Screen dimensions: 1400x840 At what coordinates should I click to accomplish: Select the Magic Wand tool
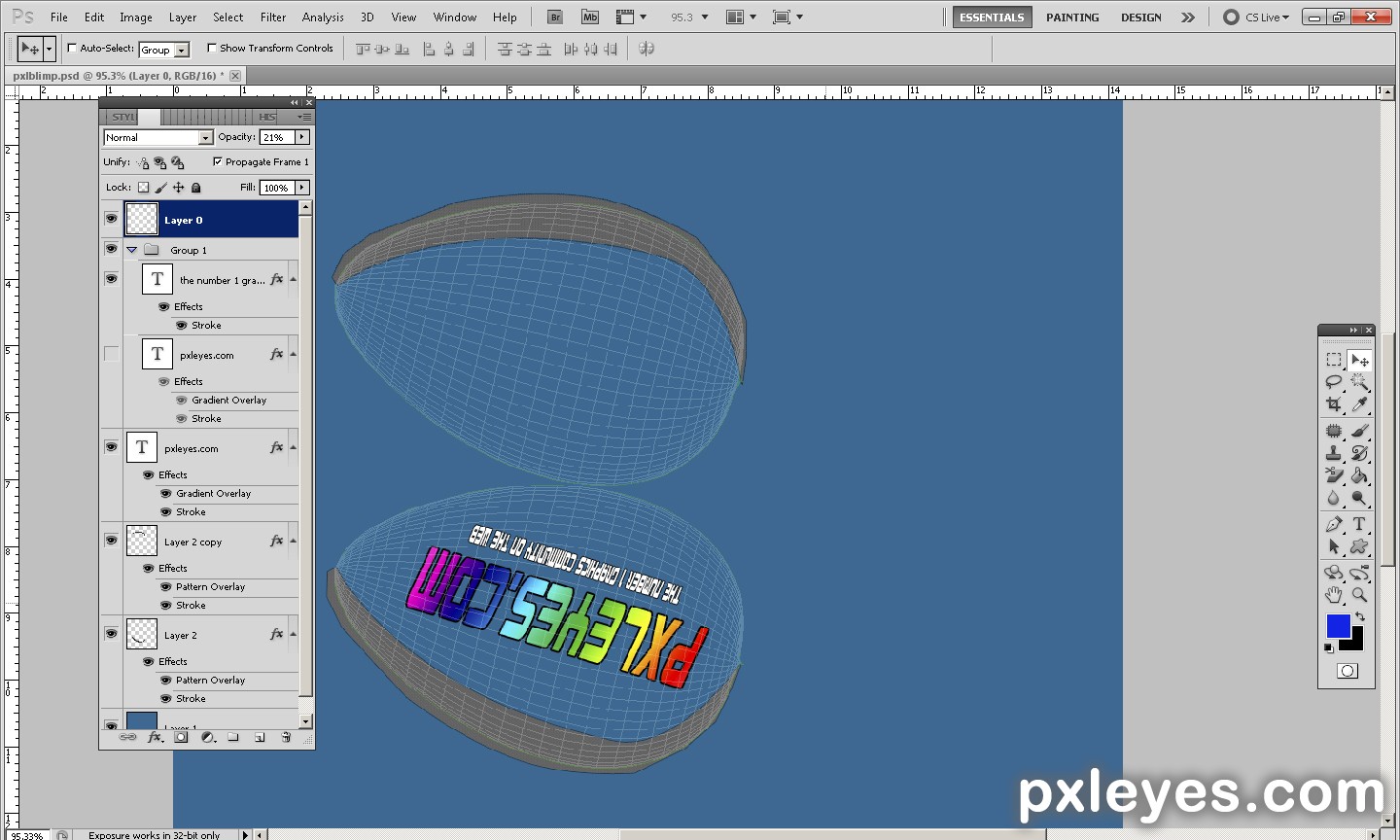(1359, 382)
